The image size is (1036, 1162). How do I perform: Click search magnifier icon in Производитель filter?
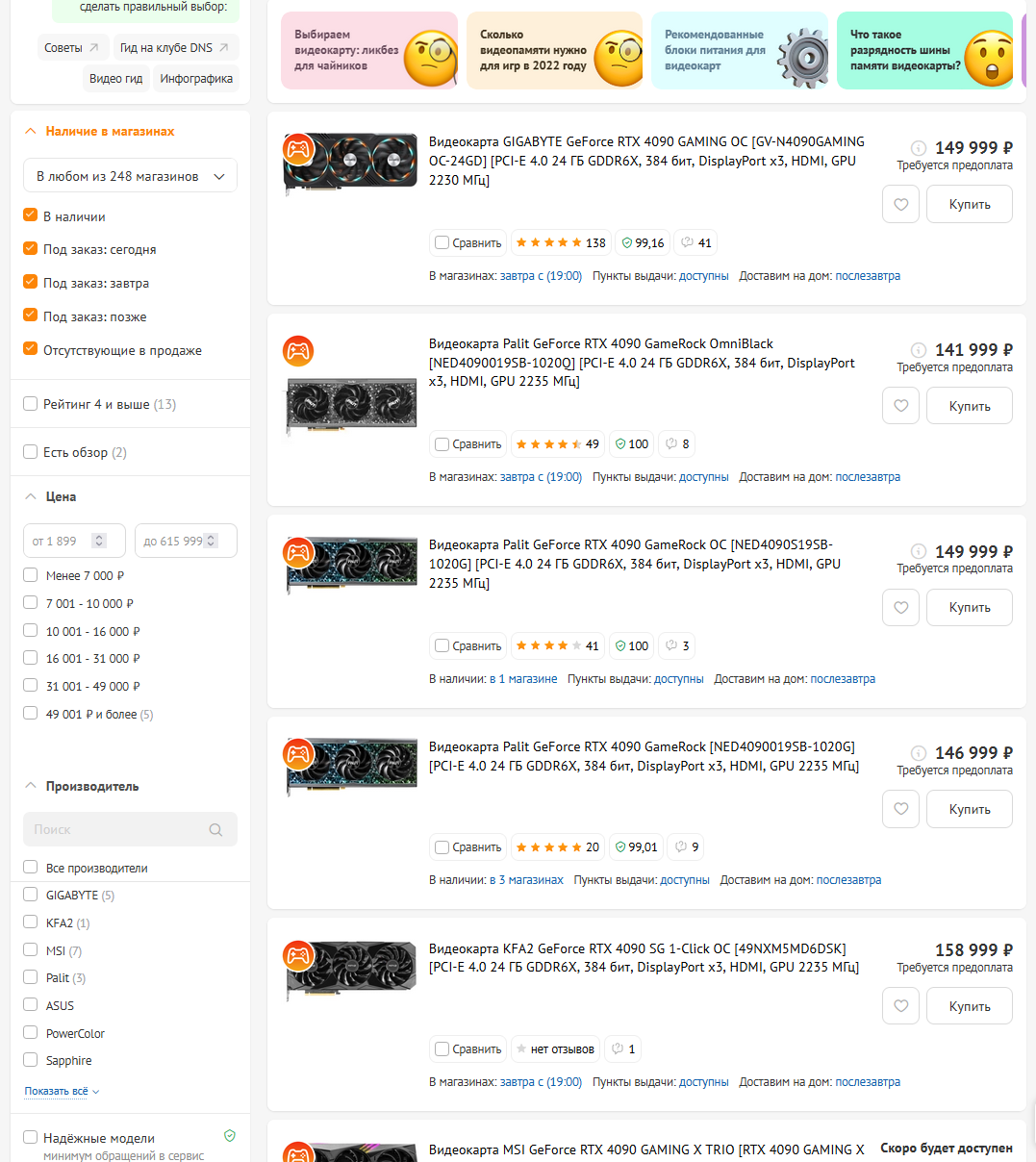(x=215, y=829)
